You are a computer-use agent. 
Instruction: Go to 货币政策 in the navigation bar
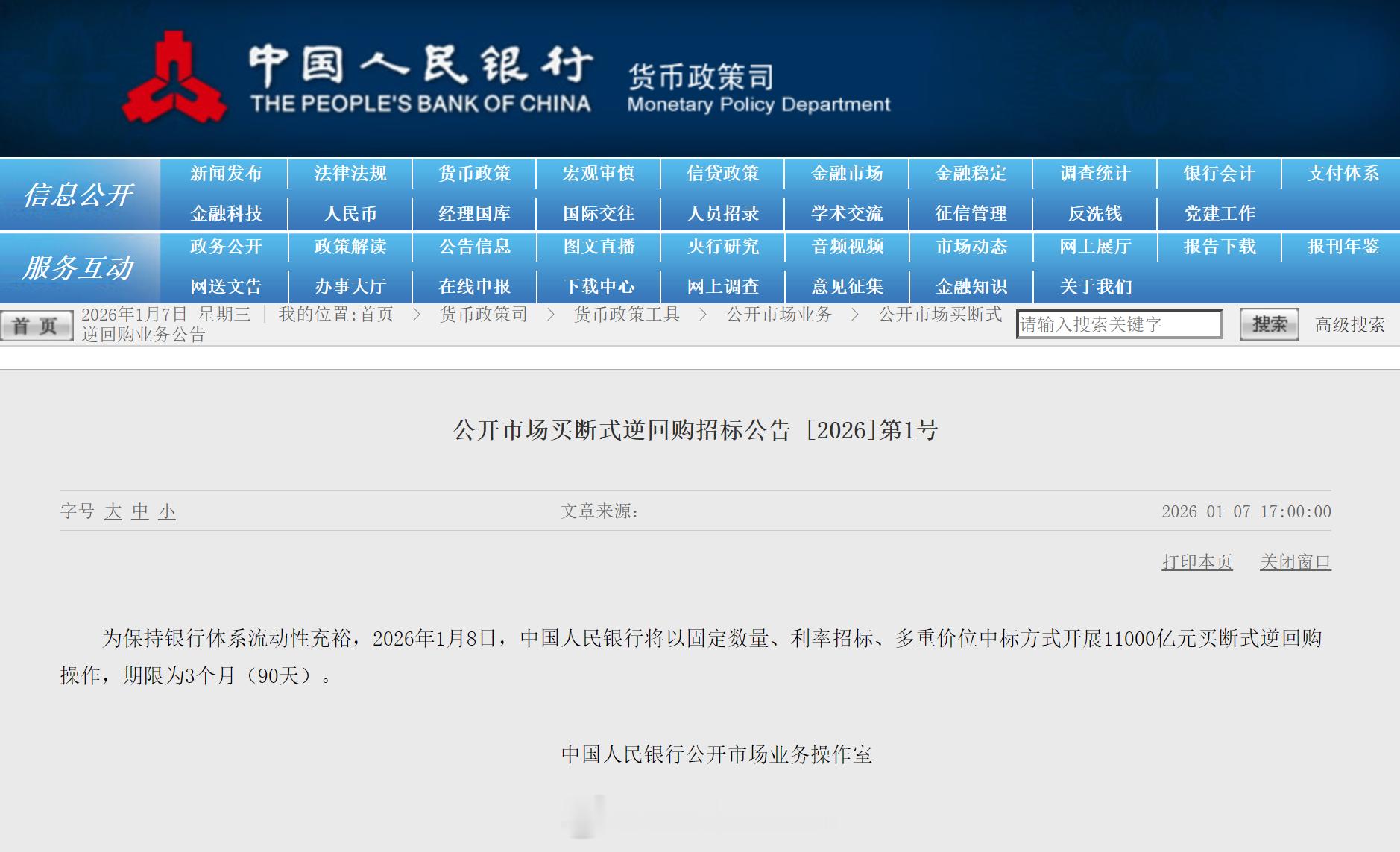point(475,174)
